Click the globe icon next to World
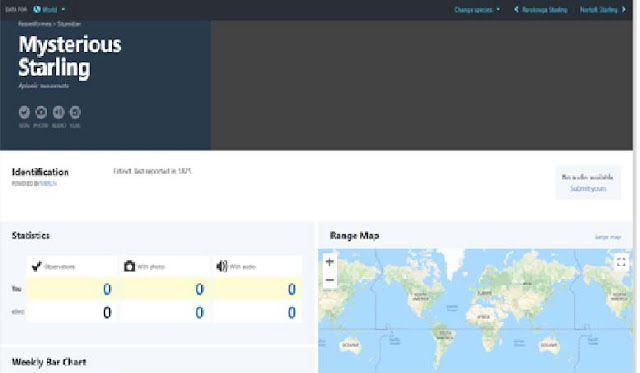 click(37, 9)
